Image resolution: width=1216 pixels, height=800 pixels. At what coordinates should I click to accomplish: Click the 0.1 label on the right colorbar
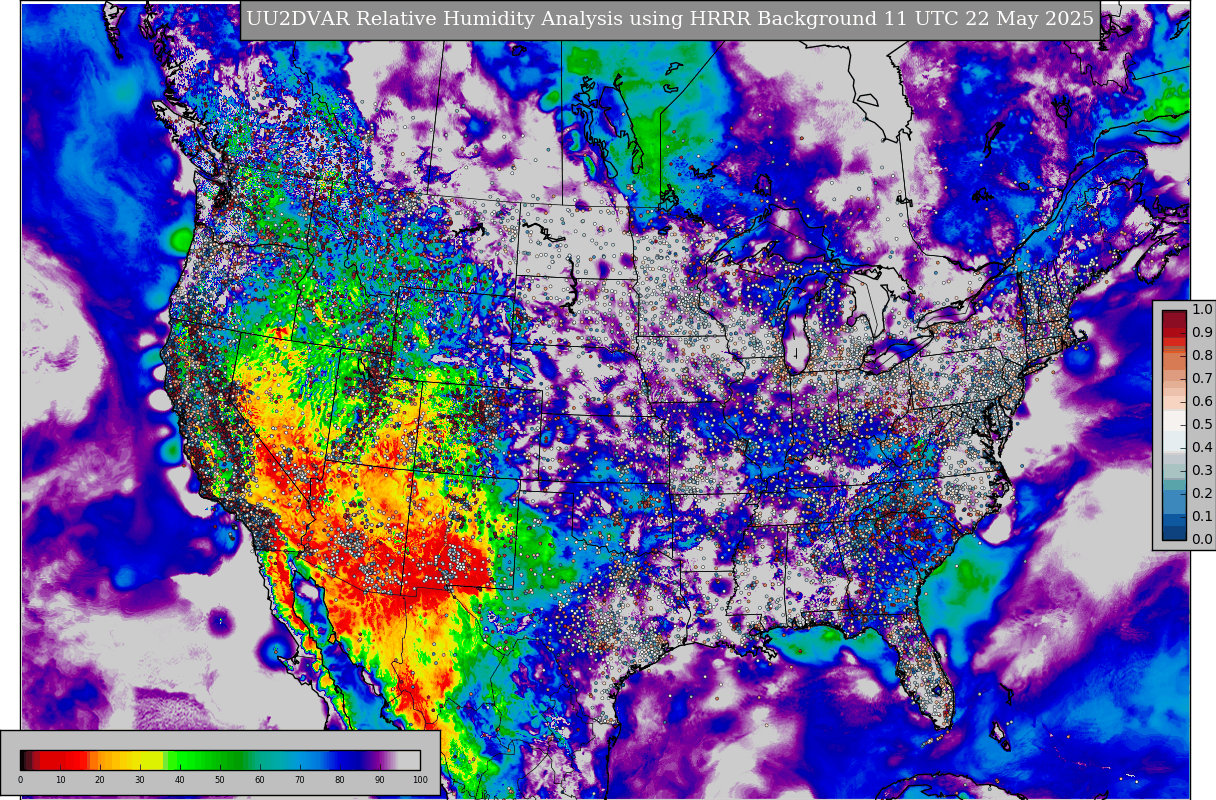pyautogui.click(x=1202, y=517)
